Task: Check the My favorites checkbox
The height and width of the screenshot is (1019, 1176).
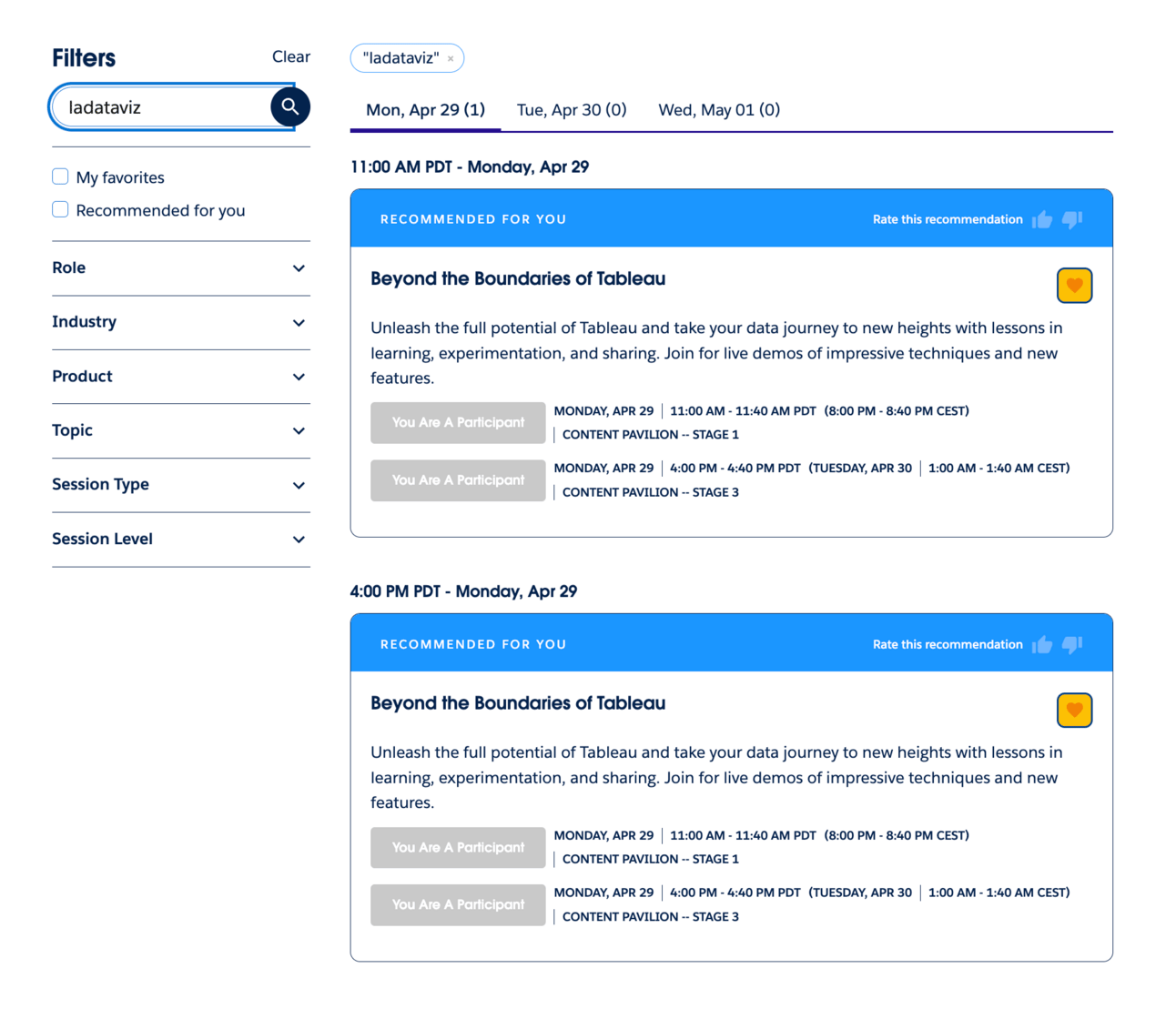Action: click(60, 177)
